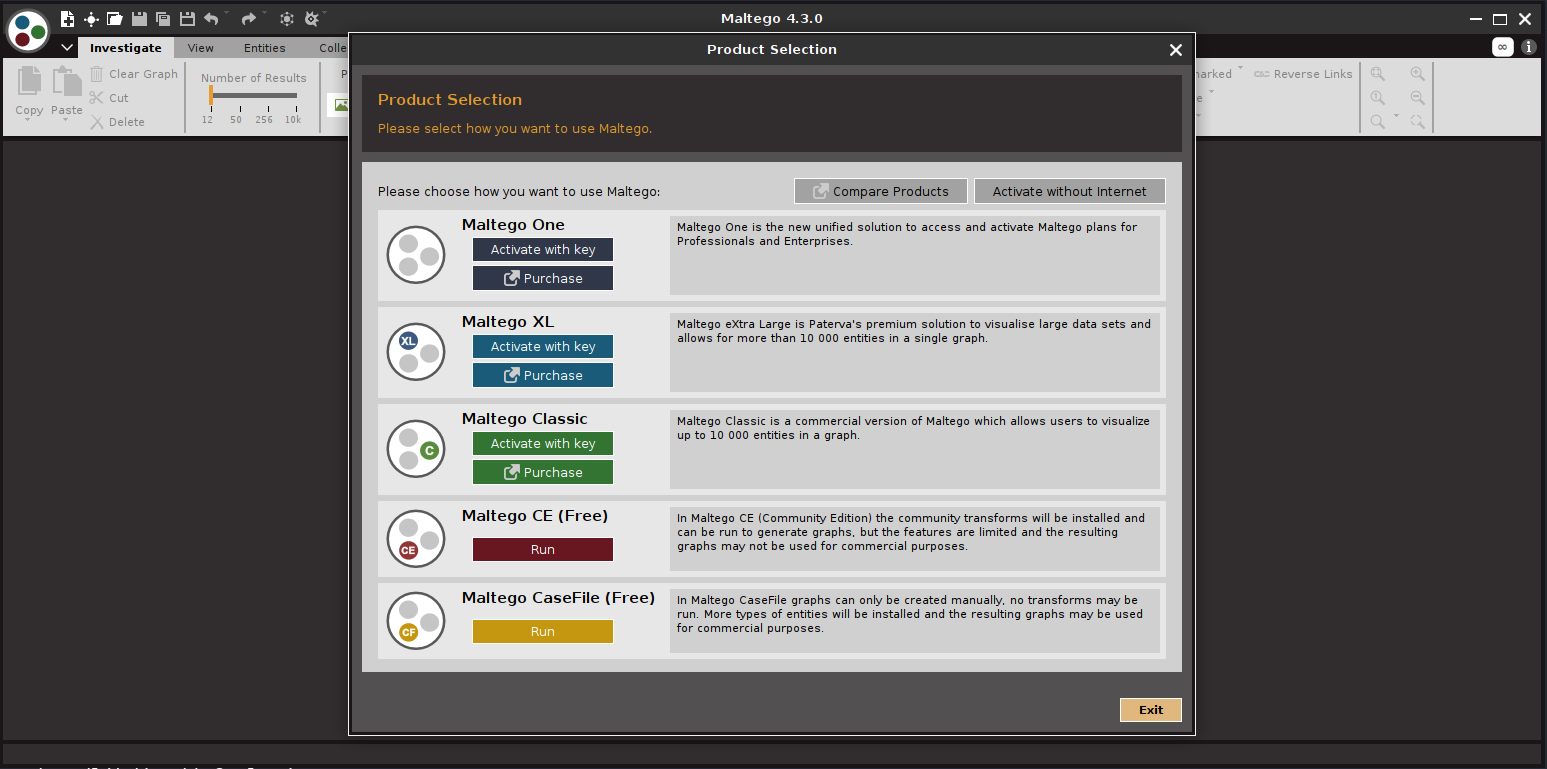
Task: Click the plain Zoom magnifier icon
Action: click(1378, 122)
